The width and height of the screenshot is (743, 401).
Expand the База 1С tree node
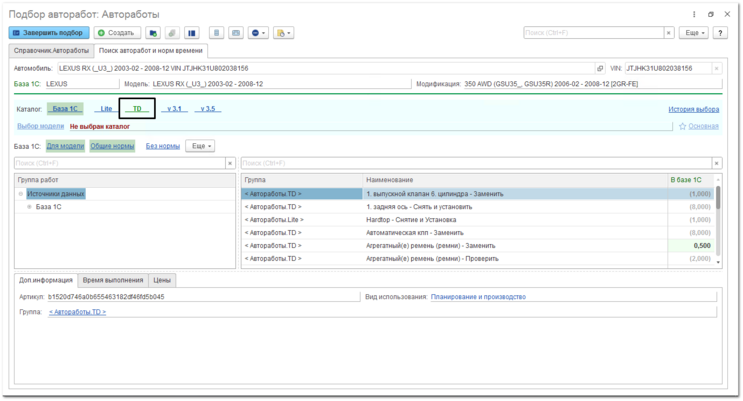coord(29,207)
